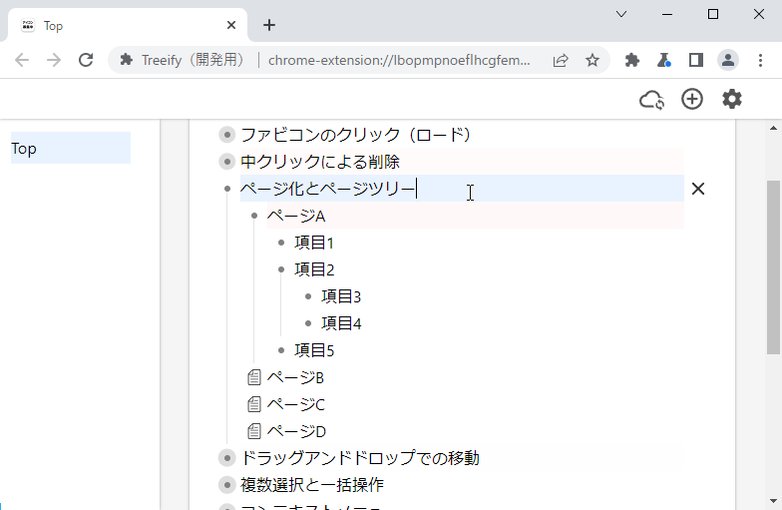Viewport: 782px width, 510px height.
Task: Open the Chrome profile avatar
Action: 728,60
